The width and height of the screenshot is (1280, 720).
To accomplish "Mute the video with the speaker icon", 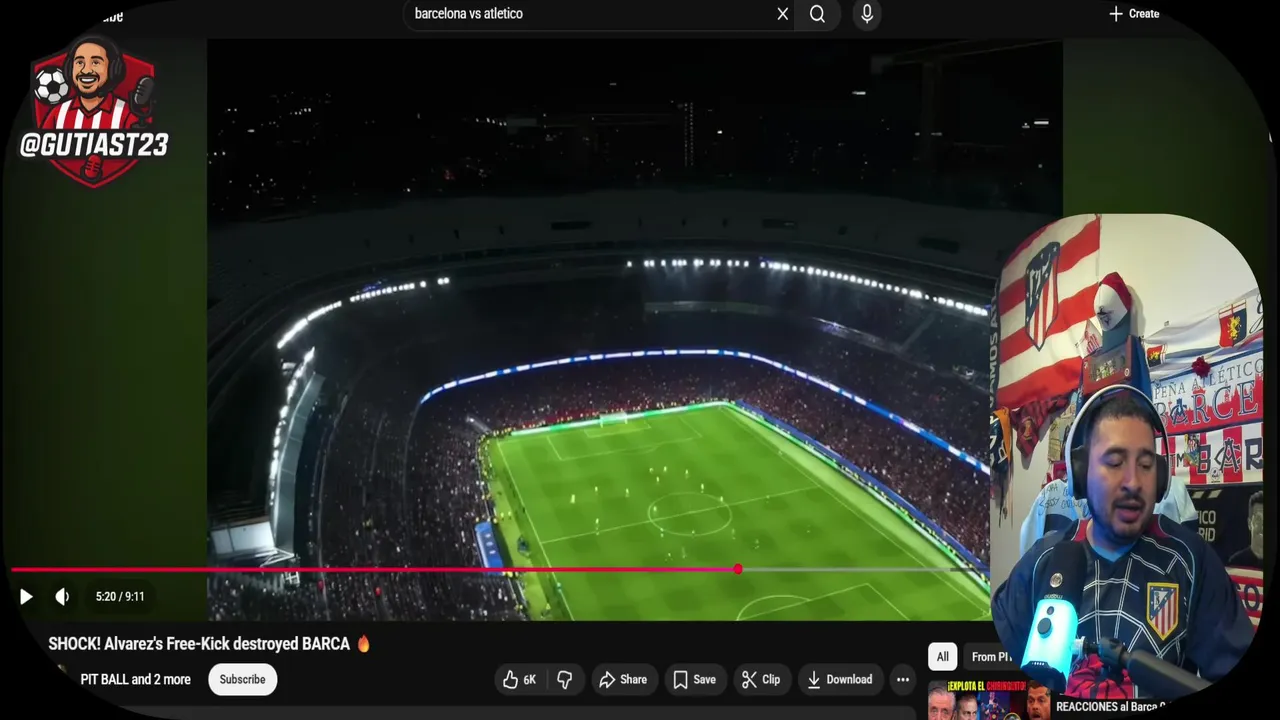I will point(62,597).
